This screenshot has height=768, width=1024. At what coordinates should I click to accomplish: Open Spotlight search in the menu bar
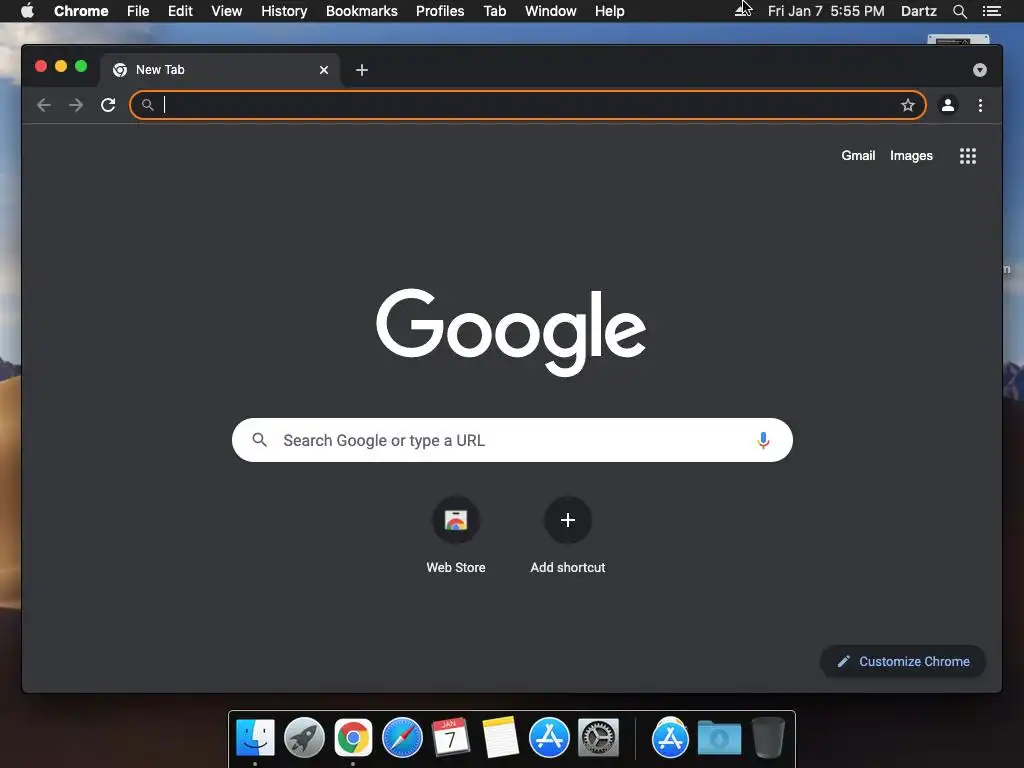959,11
